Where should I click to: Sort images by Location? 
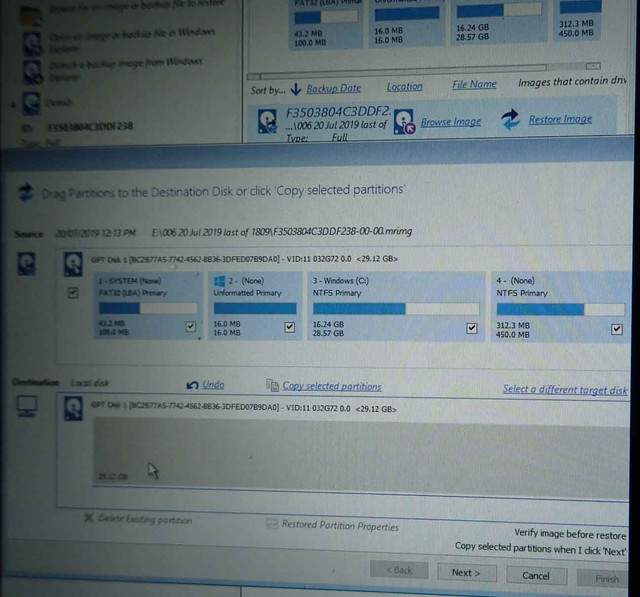pyautogui.click(x=404, y=87)
